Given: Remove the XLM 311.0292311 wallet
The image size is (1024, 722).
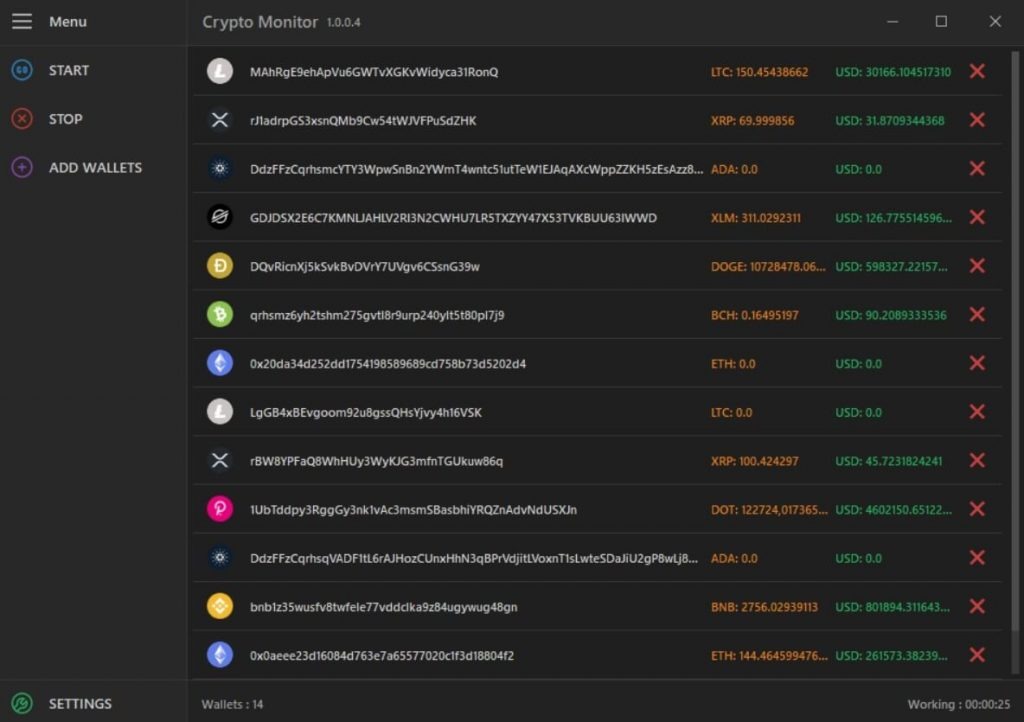Looking at the screenshot, I should click(x=977, y=217).
